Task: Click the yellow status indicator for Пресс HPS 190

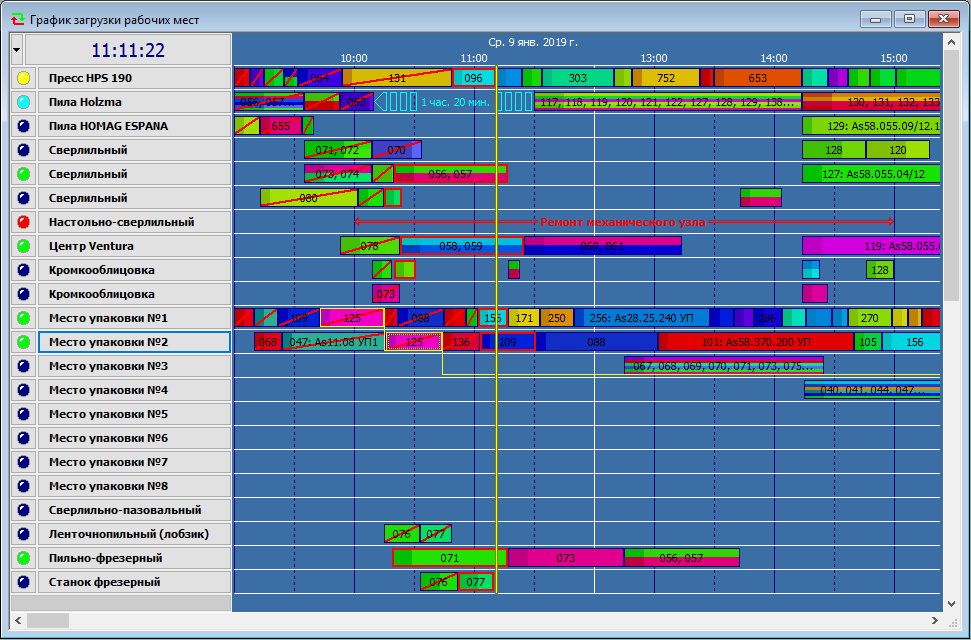Action: coord(24,78)
